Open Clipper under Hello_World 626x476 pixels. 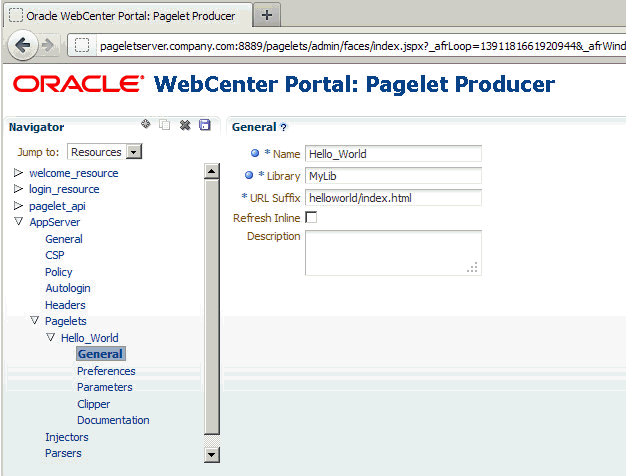93,404
